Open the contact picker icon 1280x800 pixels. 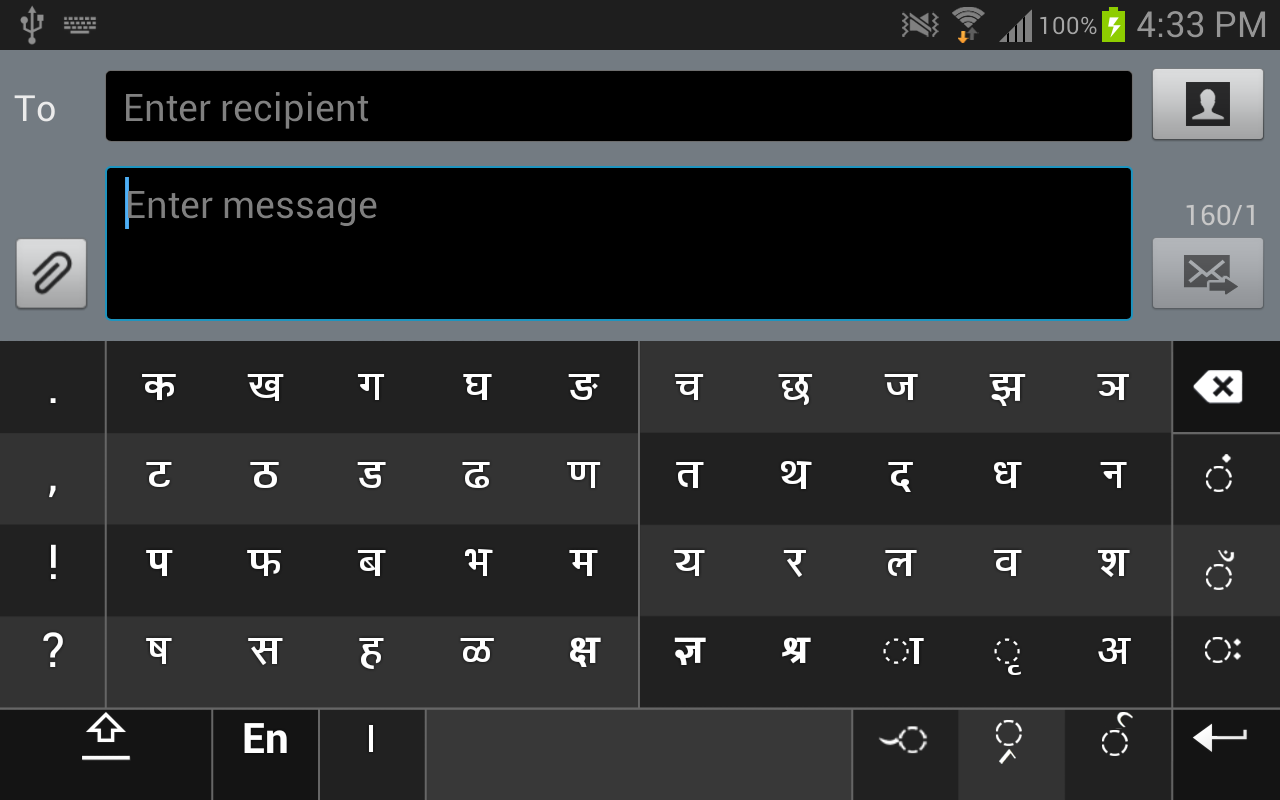pos(1207,104)
